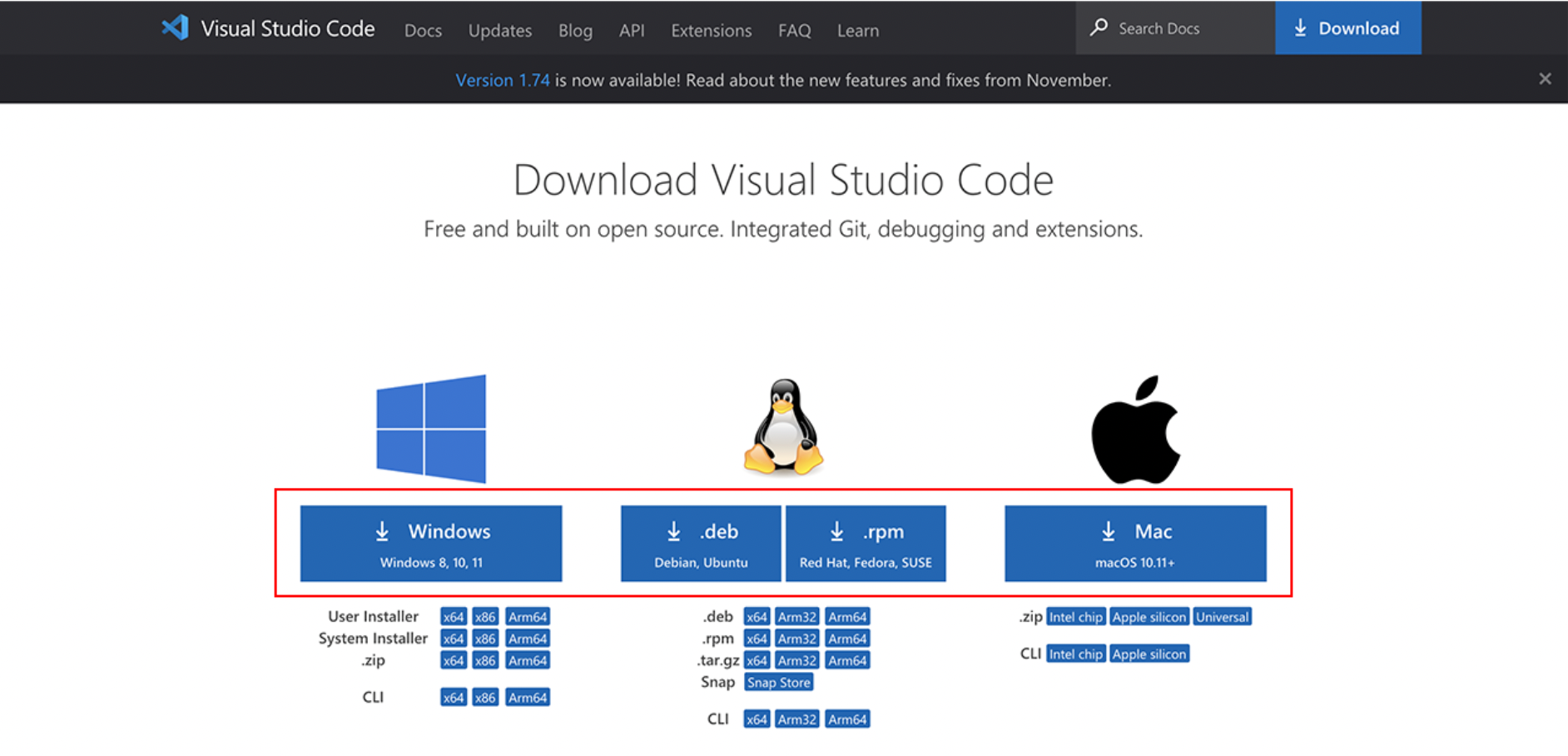Download the .rpm Red Hat package

[x=866, y=543]
